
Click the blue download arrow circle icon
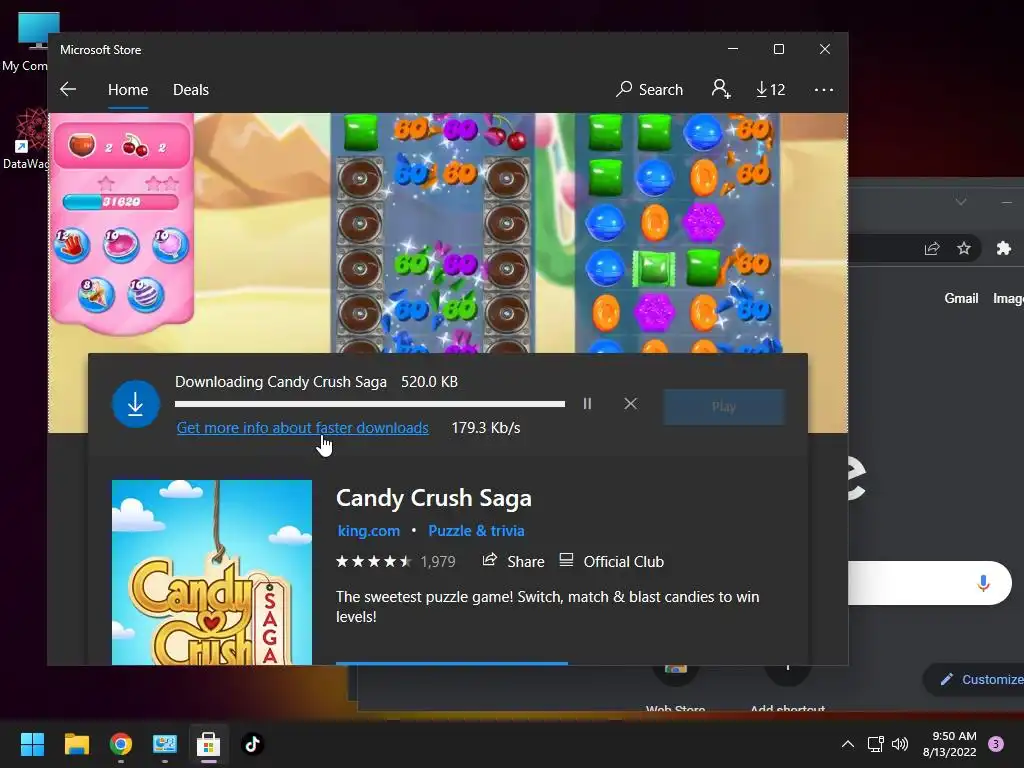[136, 404]
